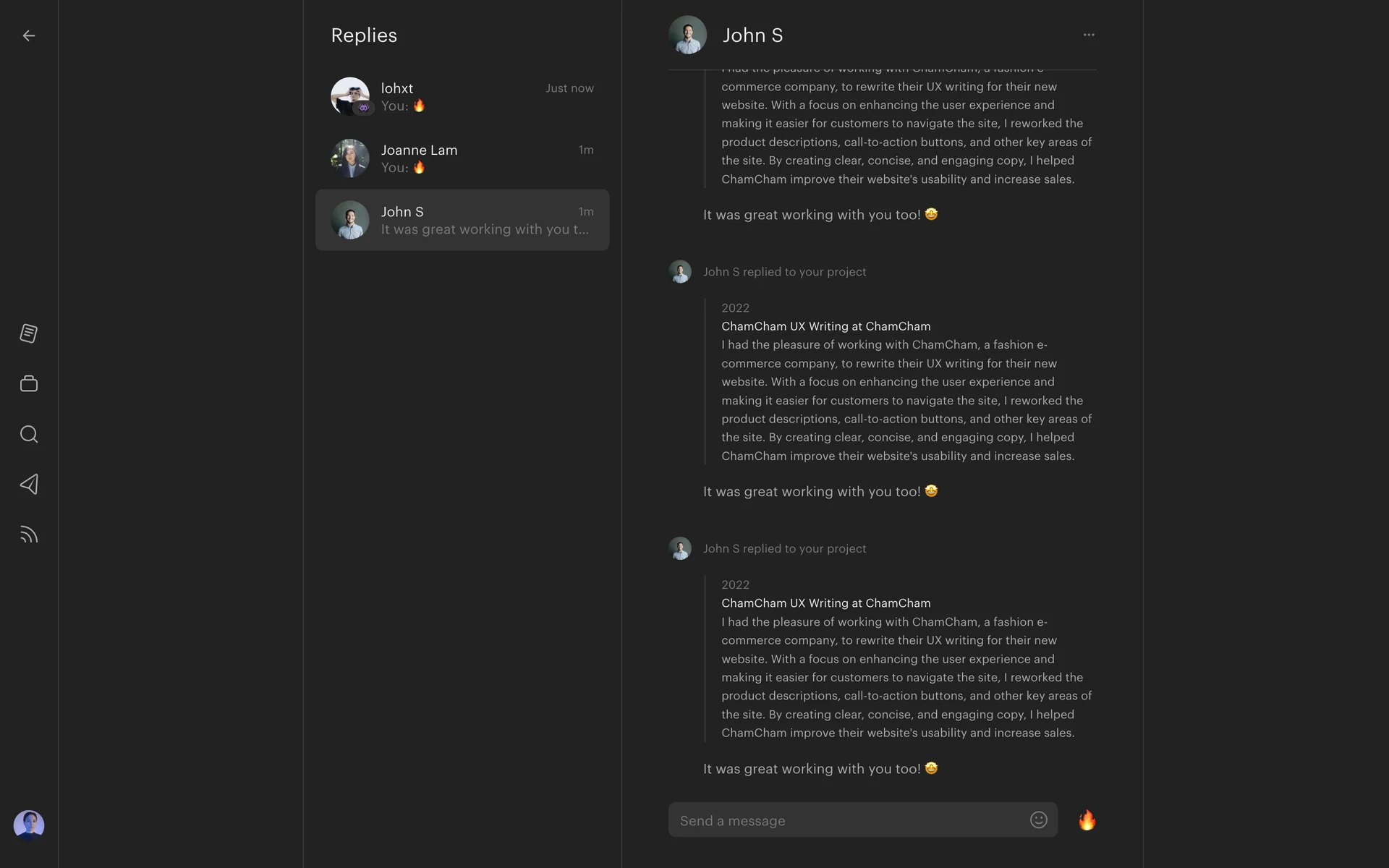This screenshot has width=1389, height=868.
Task: Open the feed signal icon in sidebar
Action: click(29, 535)
